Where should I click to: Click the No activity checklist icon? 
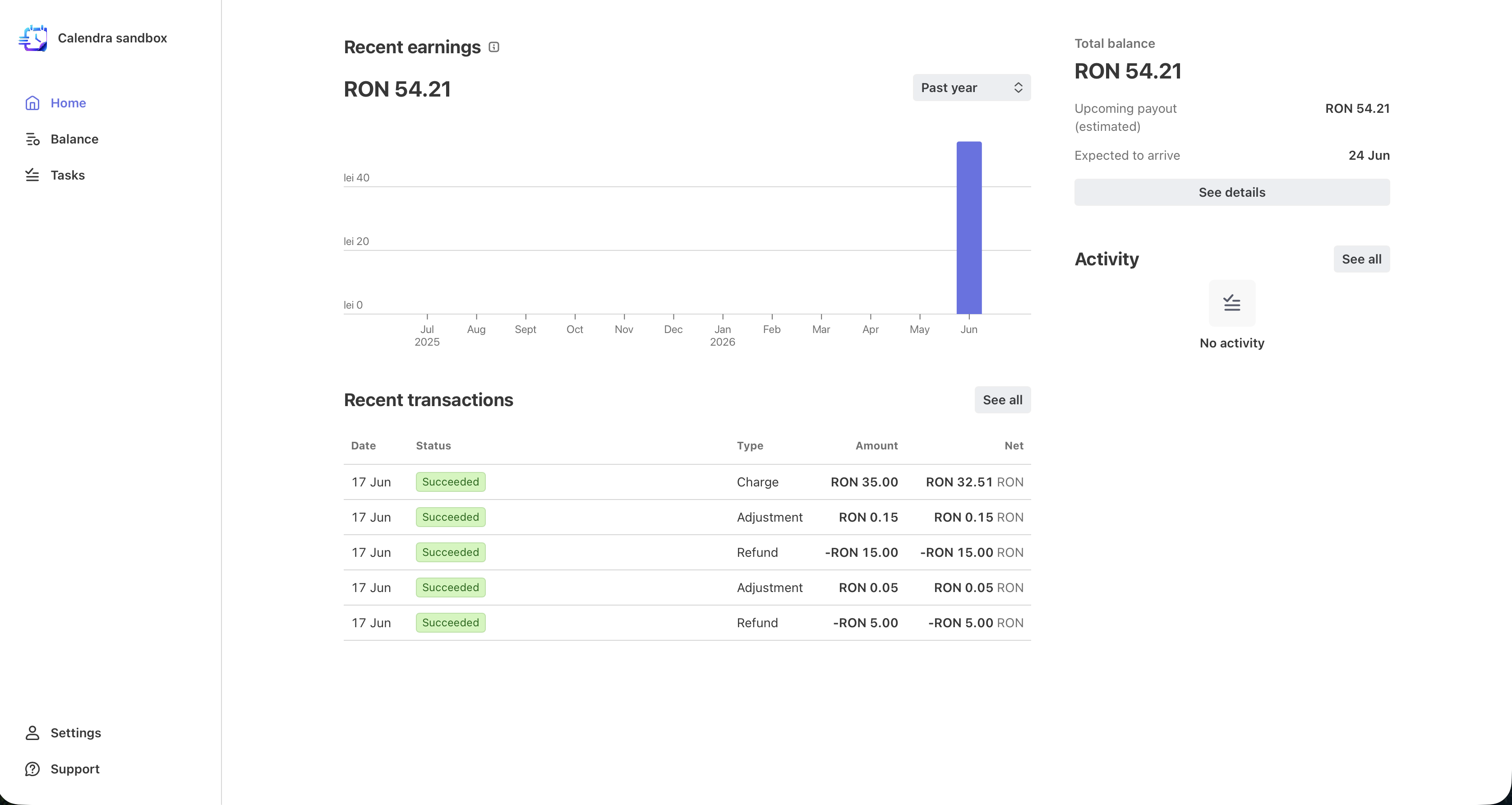tap(1231, 303)
